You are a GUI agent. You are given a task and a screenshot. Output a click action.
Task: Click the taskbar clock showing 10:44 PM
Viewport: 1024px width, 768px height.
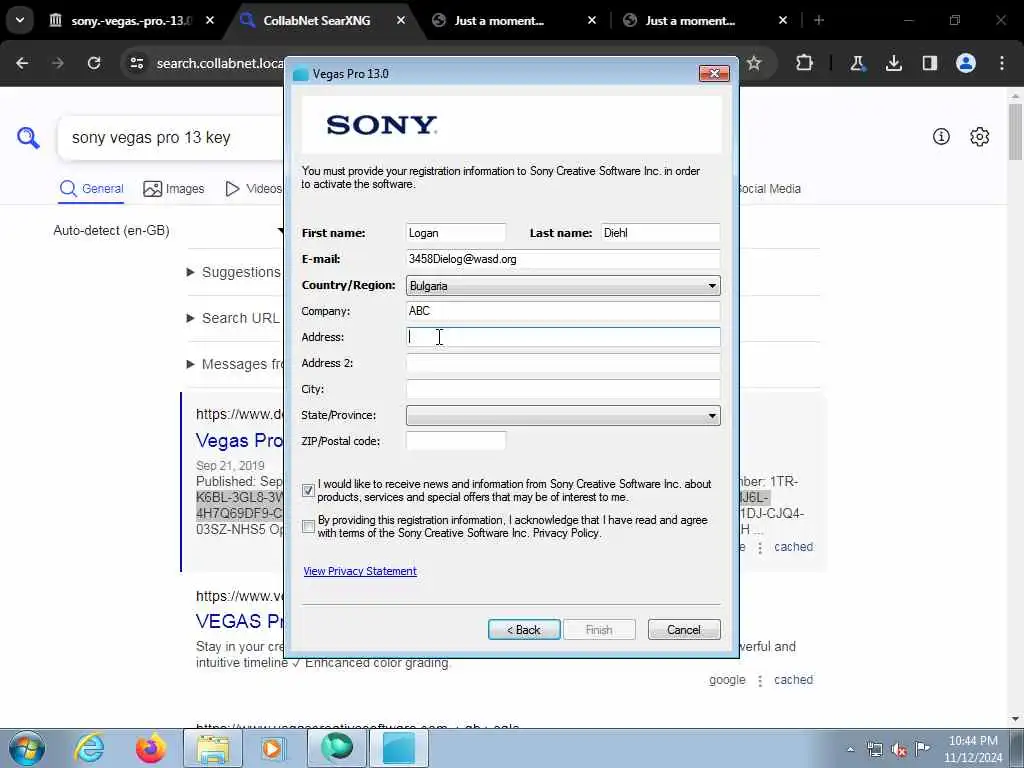pyautogui.click(x=973, y=749)
